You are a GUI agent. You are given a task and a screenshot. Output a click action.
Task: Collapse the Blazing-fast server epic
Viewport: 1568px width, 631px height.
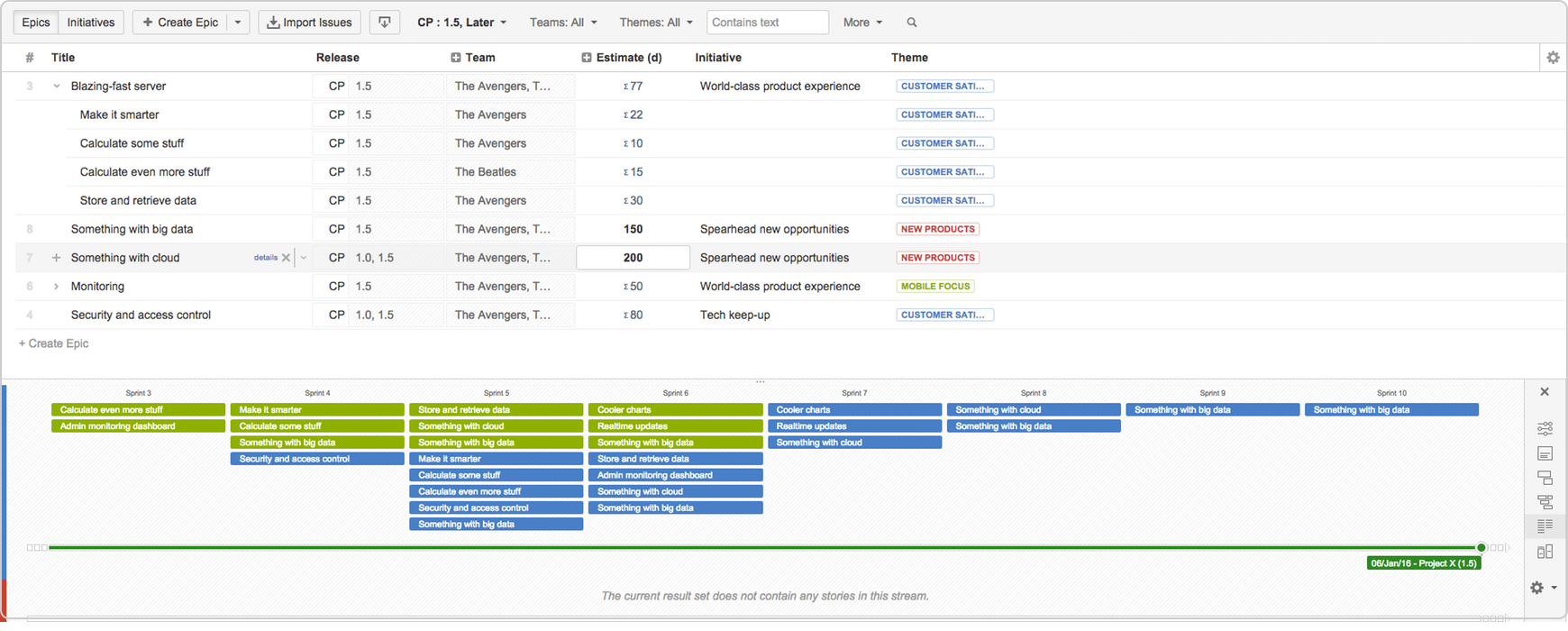[x=57, y=87]
